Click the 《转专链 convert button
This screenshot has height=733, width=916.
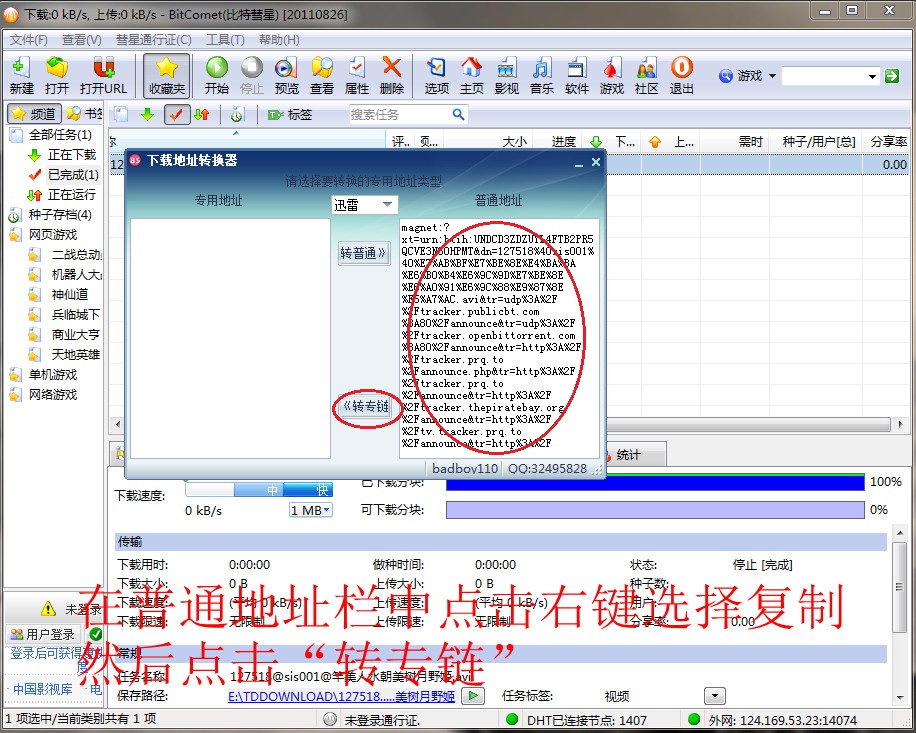366,407
